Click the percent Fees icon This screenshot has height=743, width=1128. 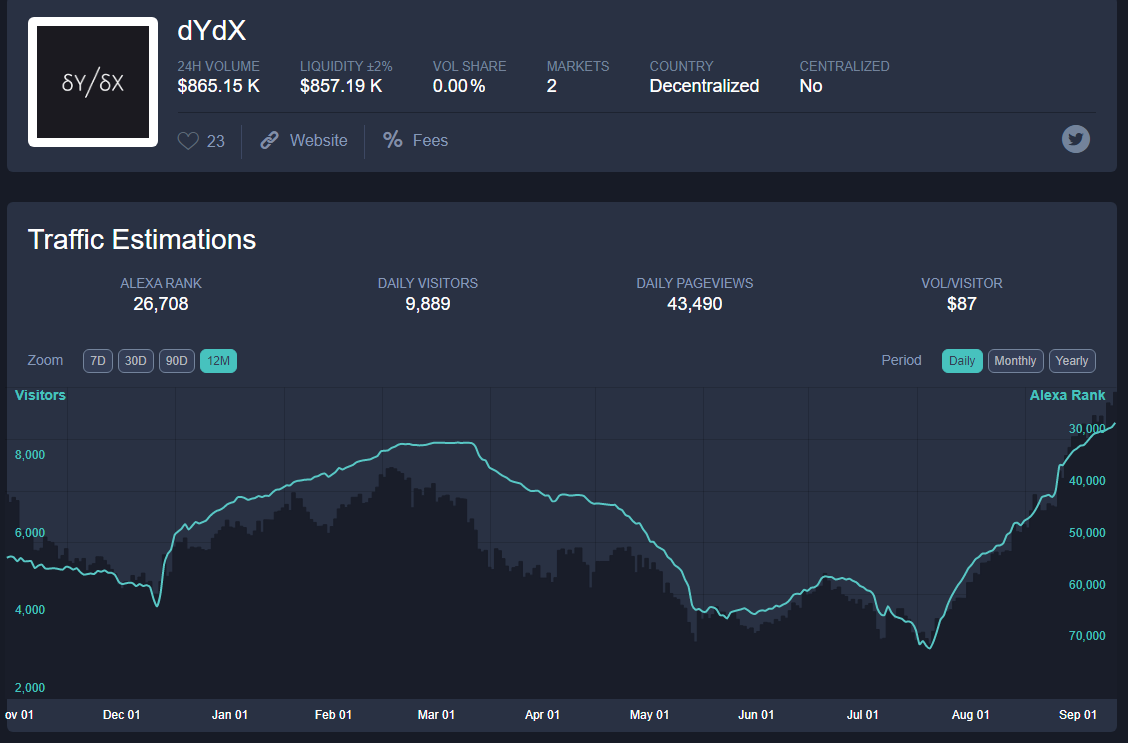393,140
